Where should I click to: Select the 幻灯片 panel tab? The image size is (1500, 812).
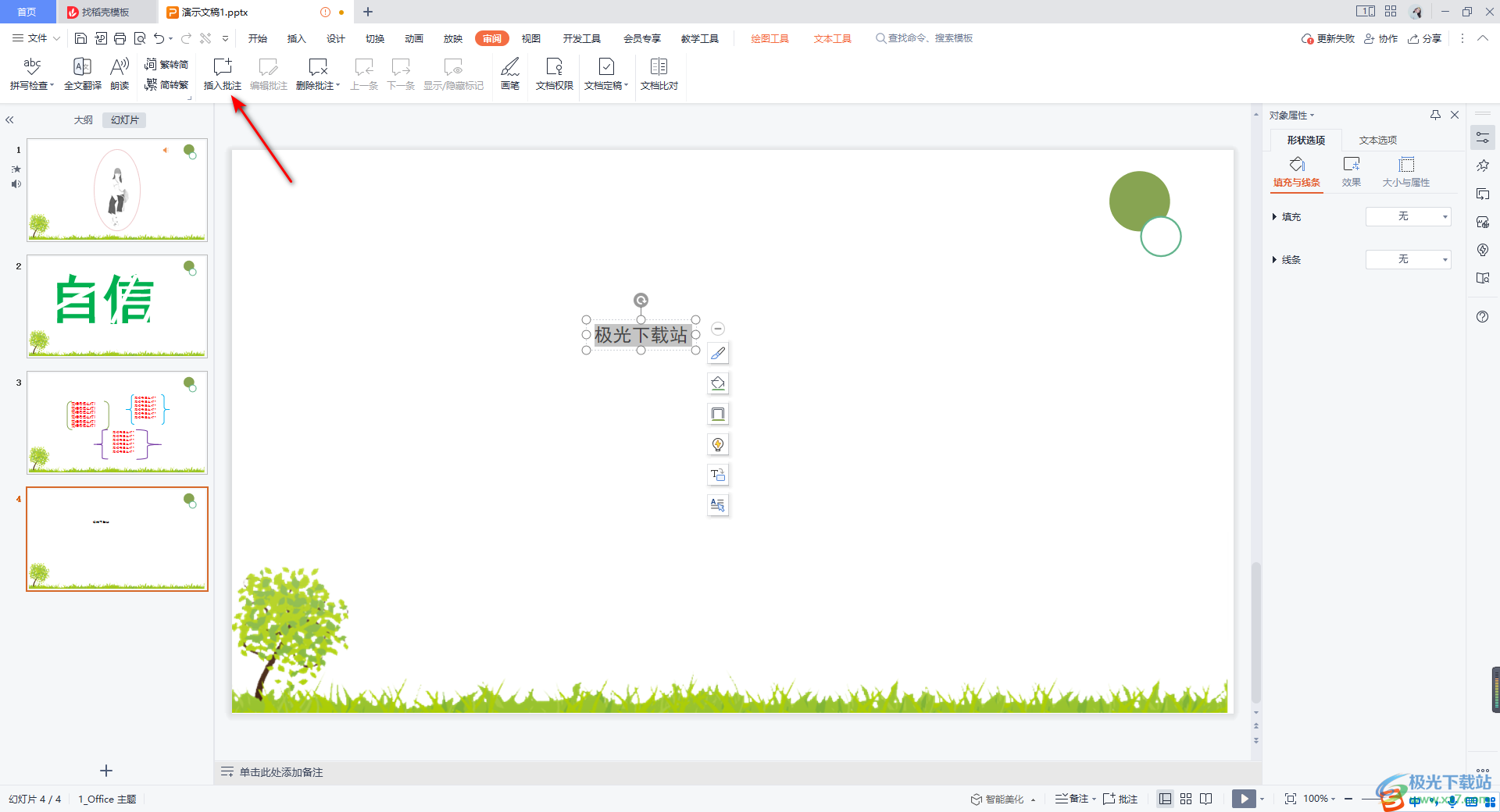pyautogui.click(x=125, y=120)
